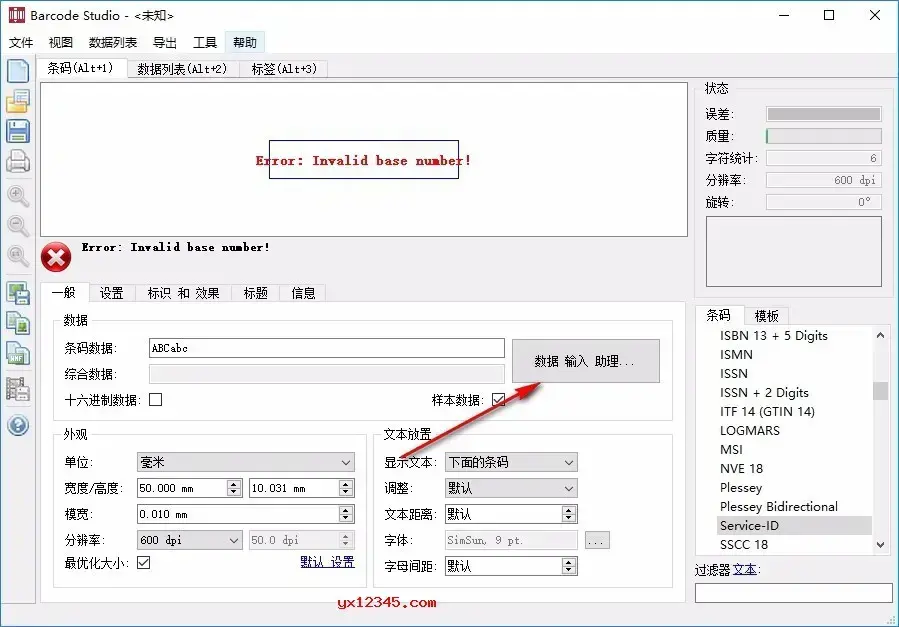Click the Barcode Studio title bar icon
Viewport: 899px width, 627px height.
coord(17,15)
